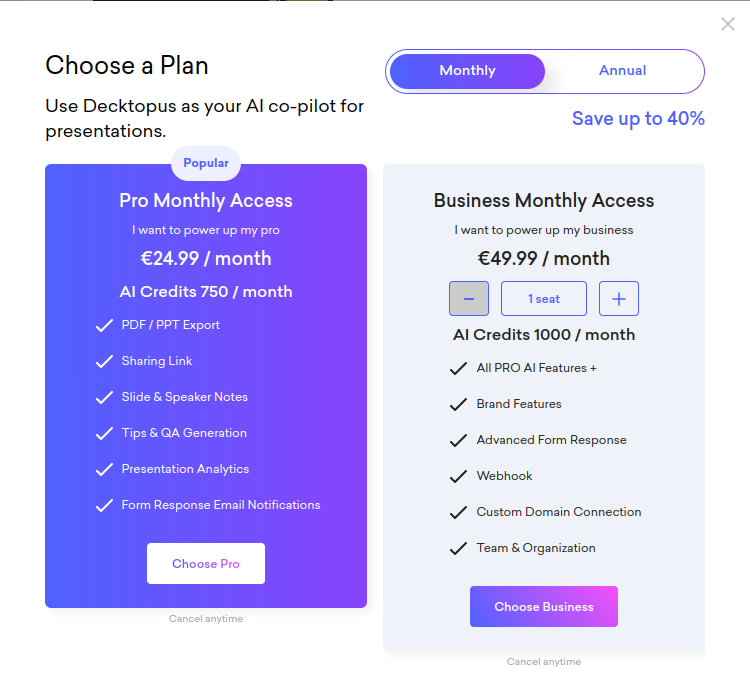Click the Brand Features checkmark
Image resolution: width=750 pixels, height=696 pixels.
(x=459, y=405)
